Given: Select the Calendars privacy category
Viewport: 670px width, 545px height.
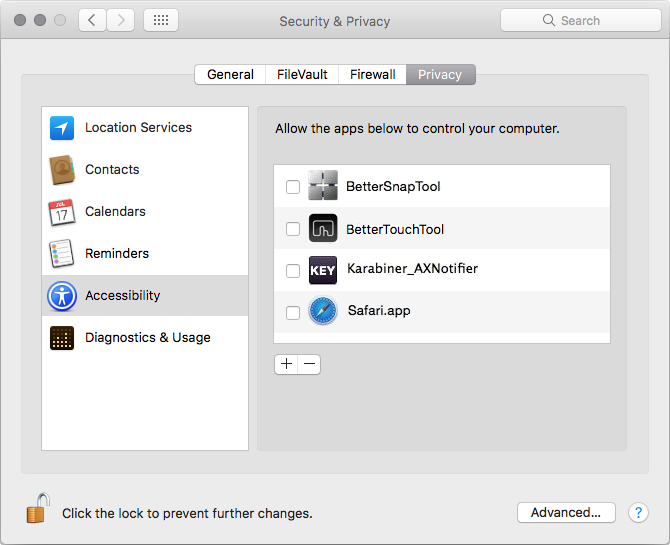Looking at the screenshot, I should tap(145, 212).
